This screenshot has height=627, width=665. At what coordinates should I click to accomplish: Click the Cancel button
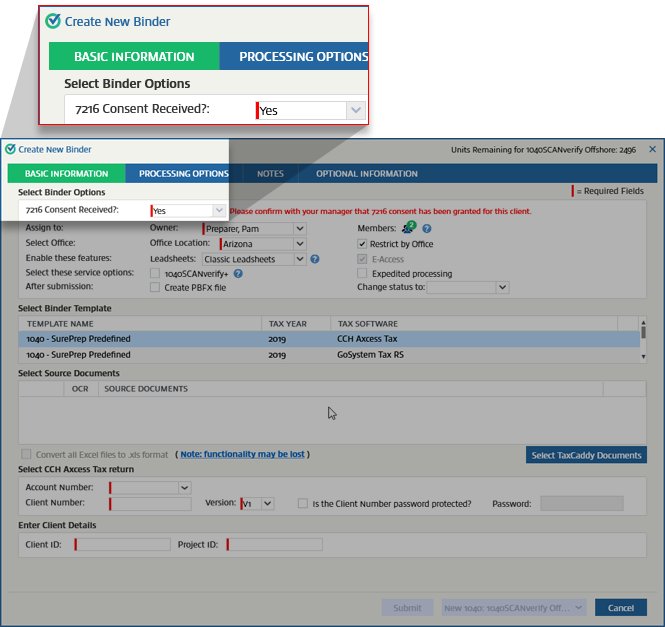click(x=621, y=607)
